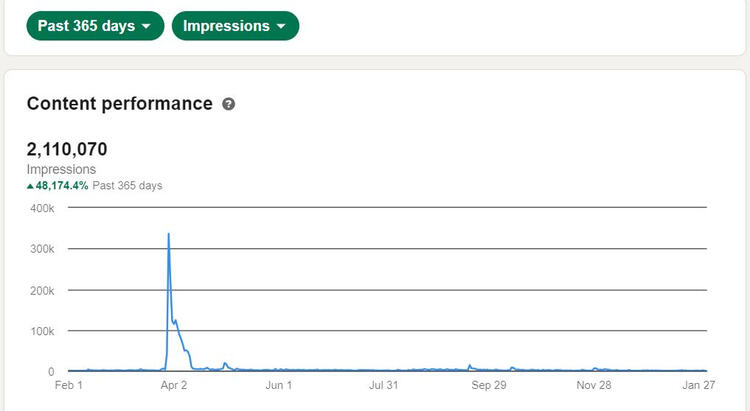Click the green increase arrow indicator

point(30,186)
